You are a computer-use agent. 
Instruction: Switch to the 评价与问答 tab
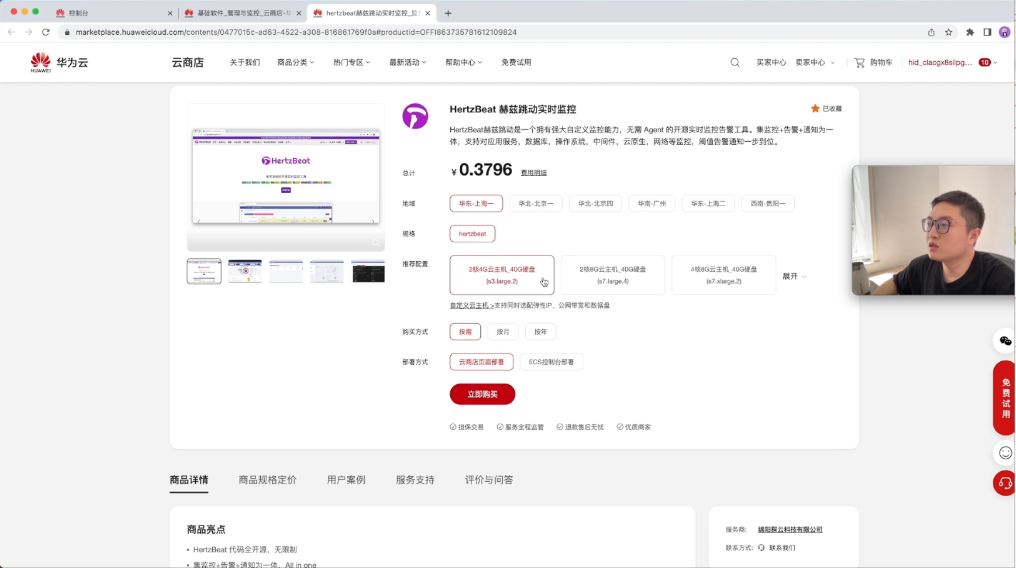tap(489, 480)
